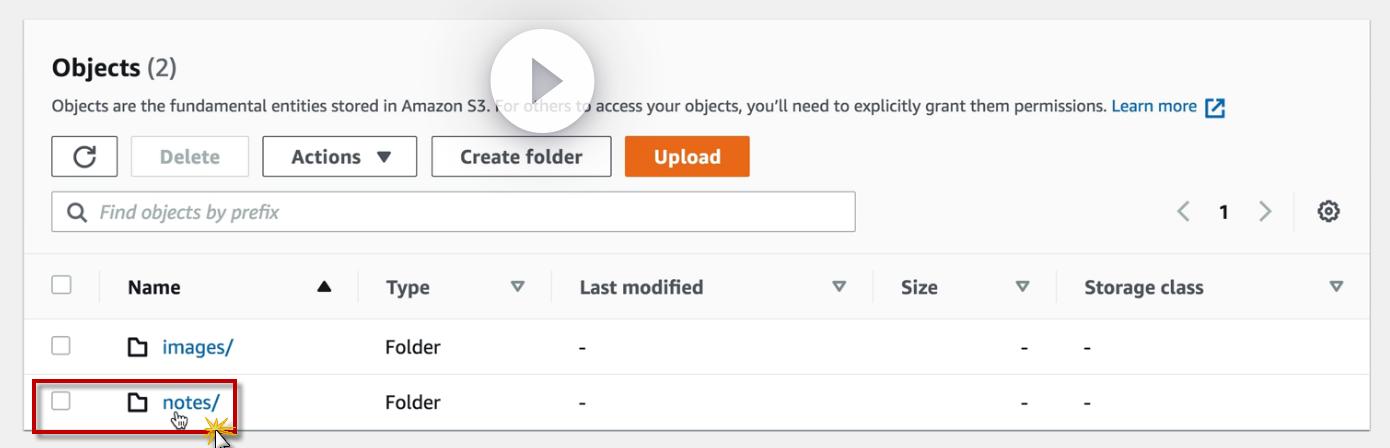Check the notes/ folder checkbox
This screenshot has width=1390, height=448.
[62, 401]
